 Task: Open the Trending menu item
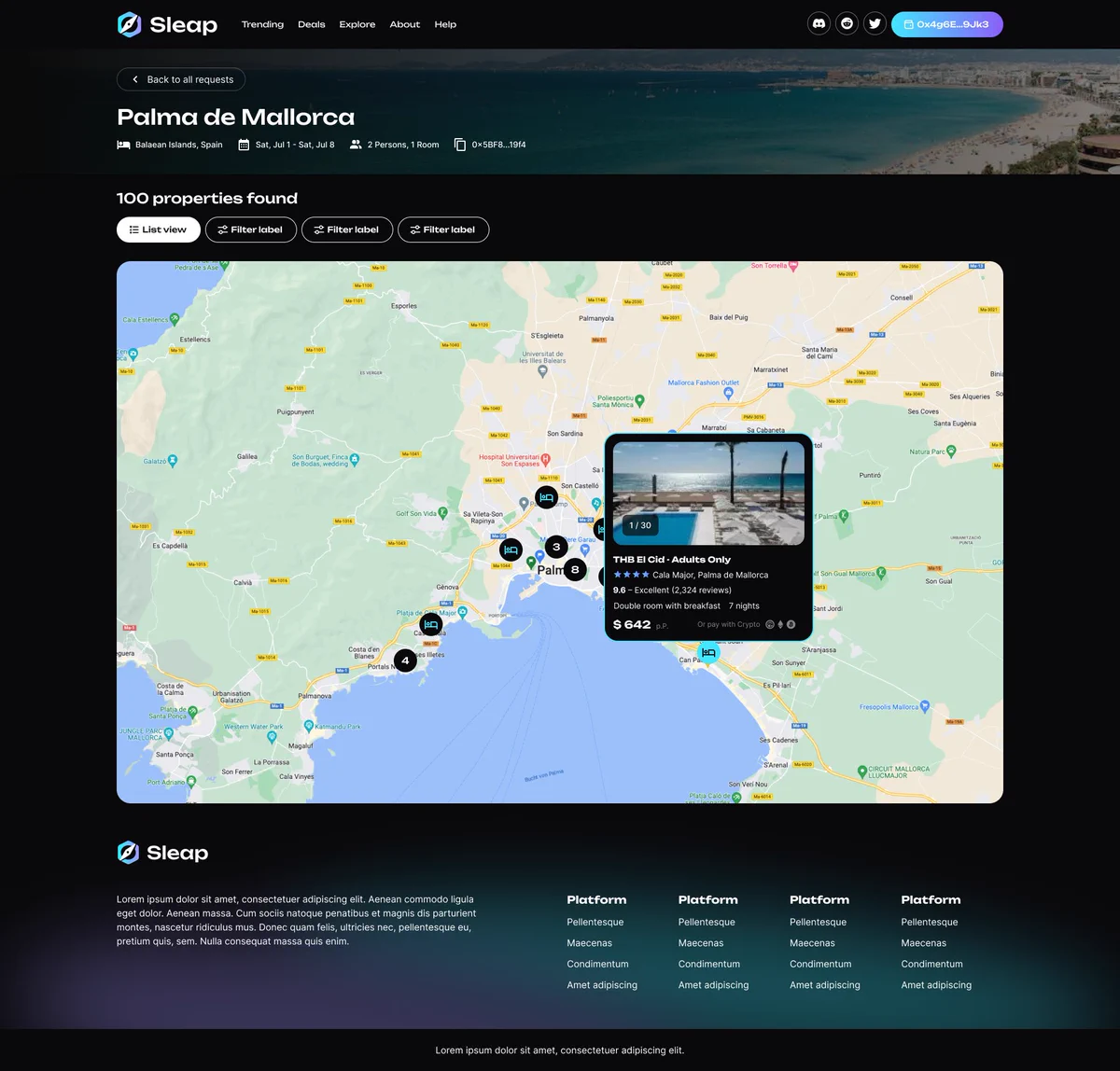(262, 24)
